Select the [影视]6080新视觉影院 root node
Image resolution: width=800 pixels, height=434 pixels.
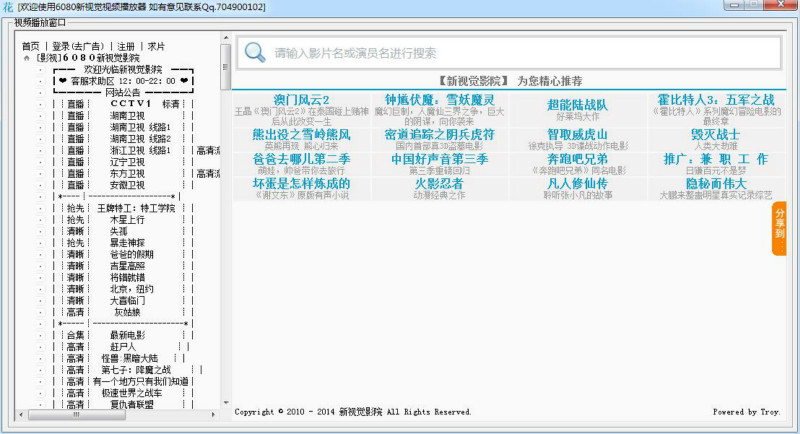point(88,58)
